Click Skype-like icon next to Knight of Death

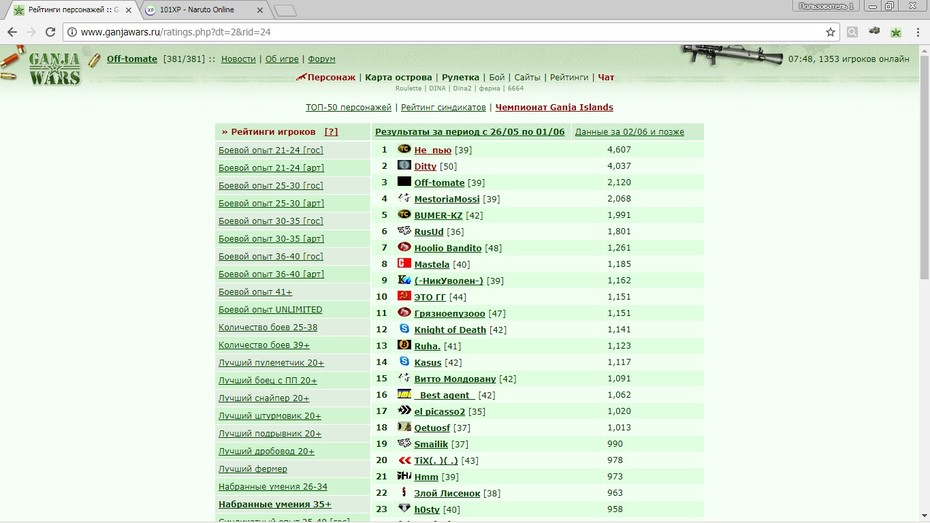(404, 329)
